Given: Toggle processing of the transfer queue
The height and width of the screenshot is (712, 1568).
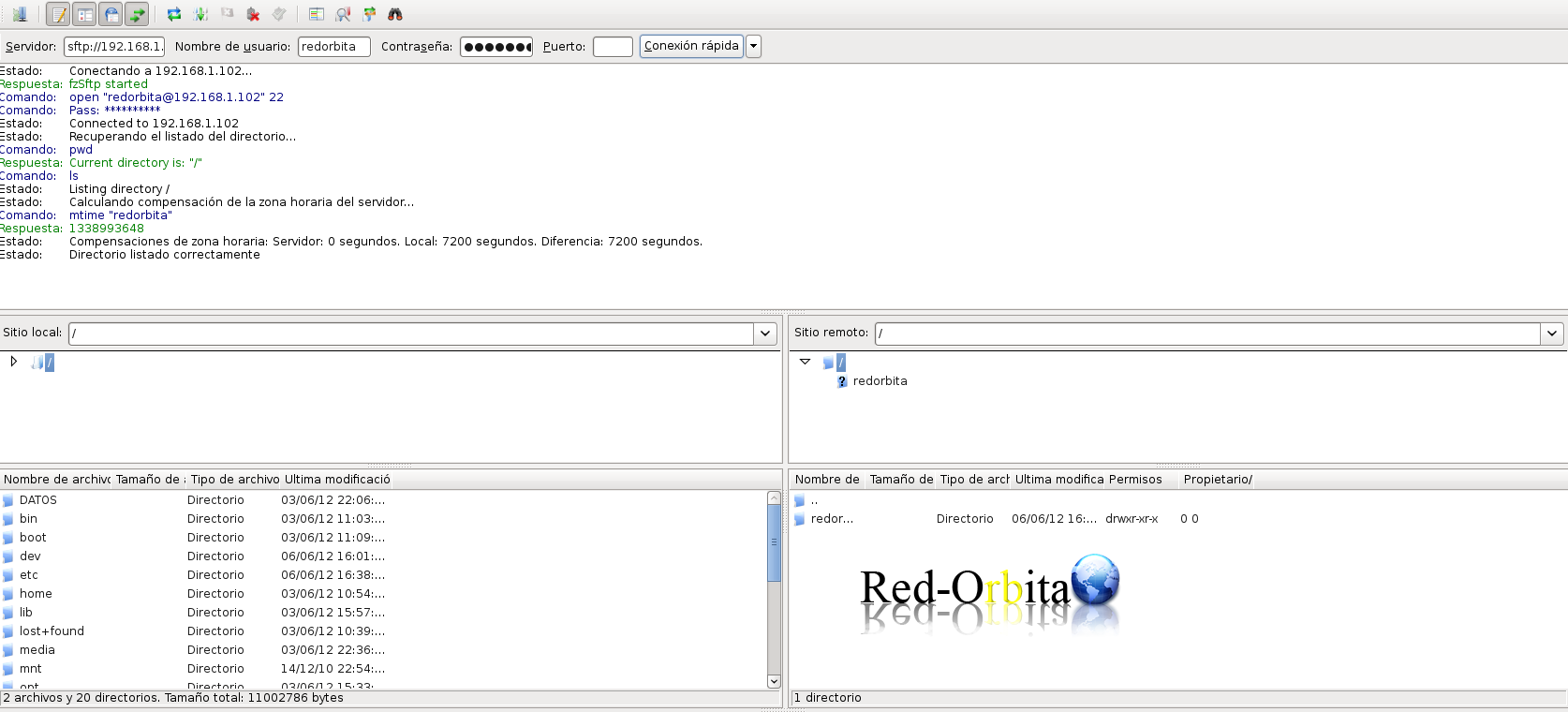Looking at the screenshot, I should coord(200,14).
